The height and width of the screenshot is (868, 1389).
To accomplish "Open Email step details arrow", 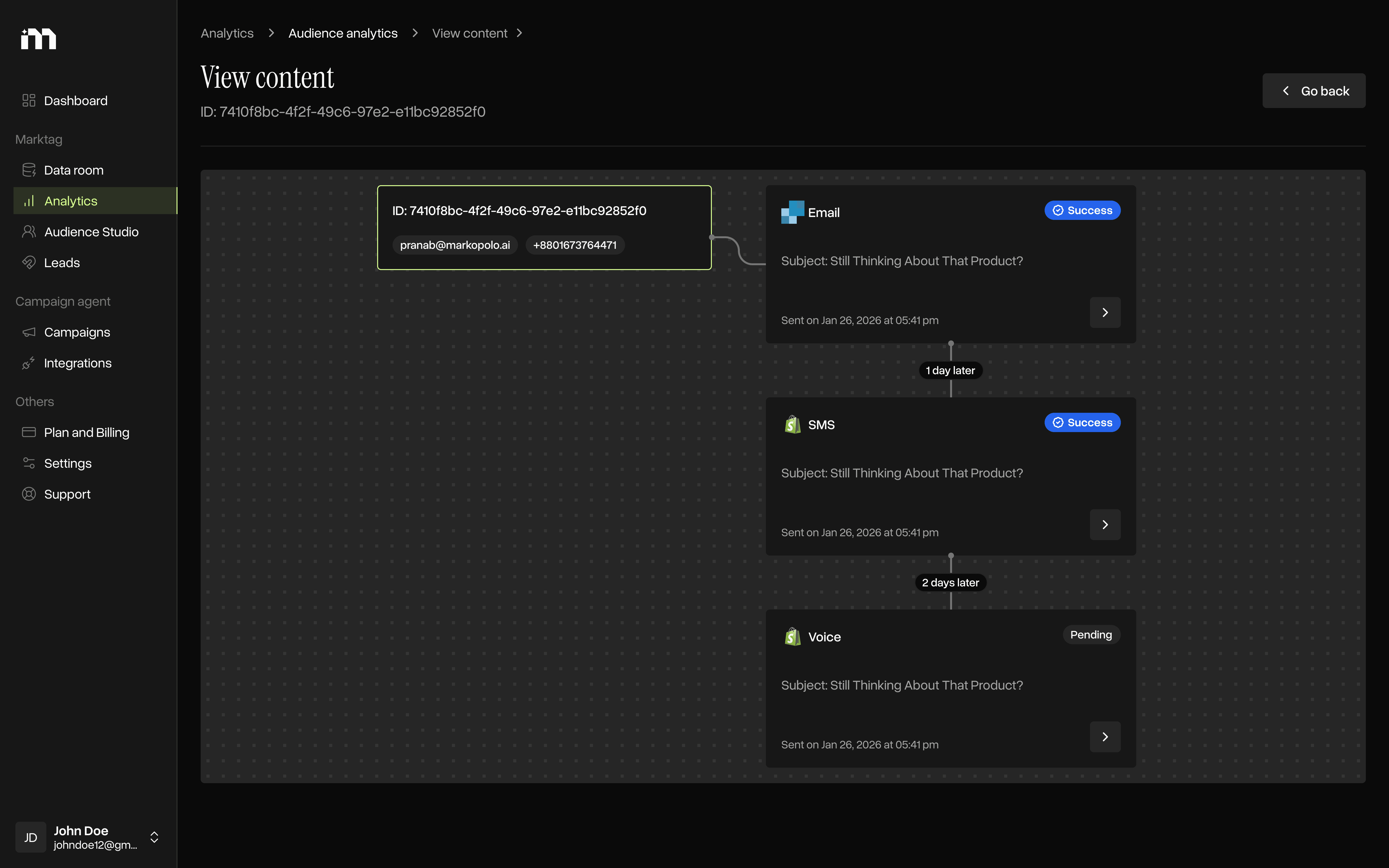I will click(x=1105, y=312).
